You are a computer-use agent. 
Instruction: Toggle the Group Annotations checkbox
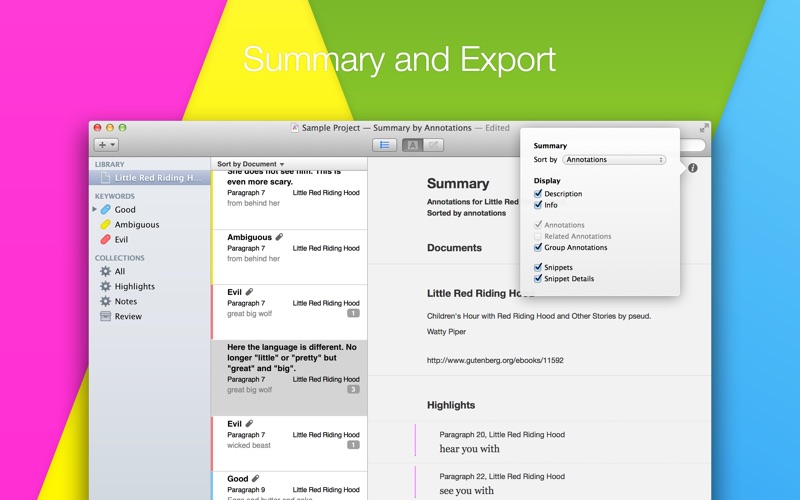click(x=538, y=247)
